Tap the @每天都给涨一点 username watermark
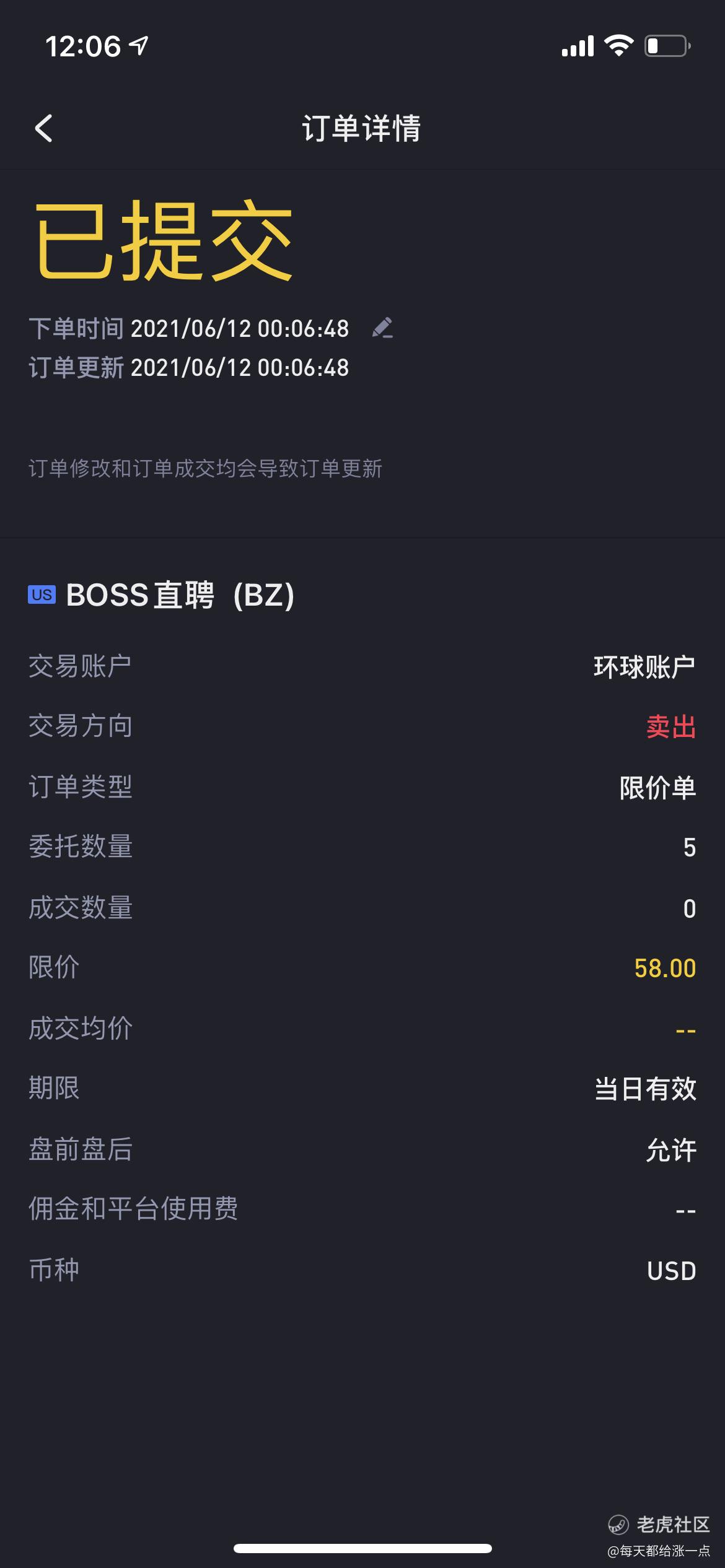 (x=659, y=1551)
